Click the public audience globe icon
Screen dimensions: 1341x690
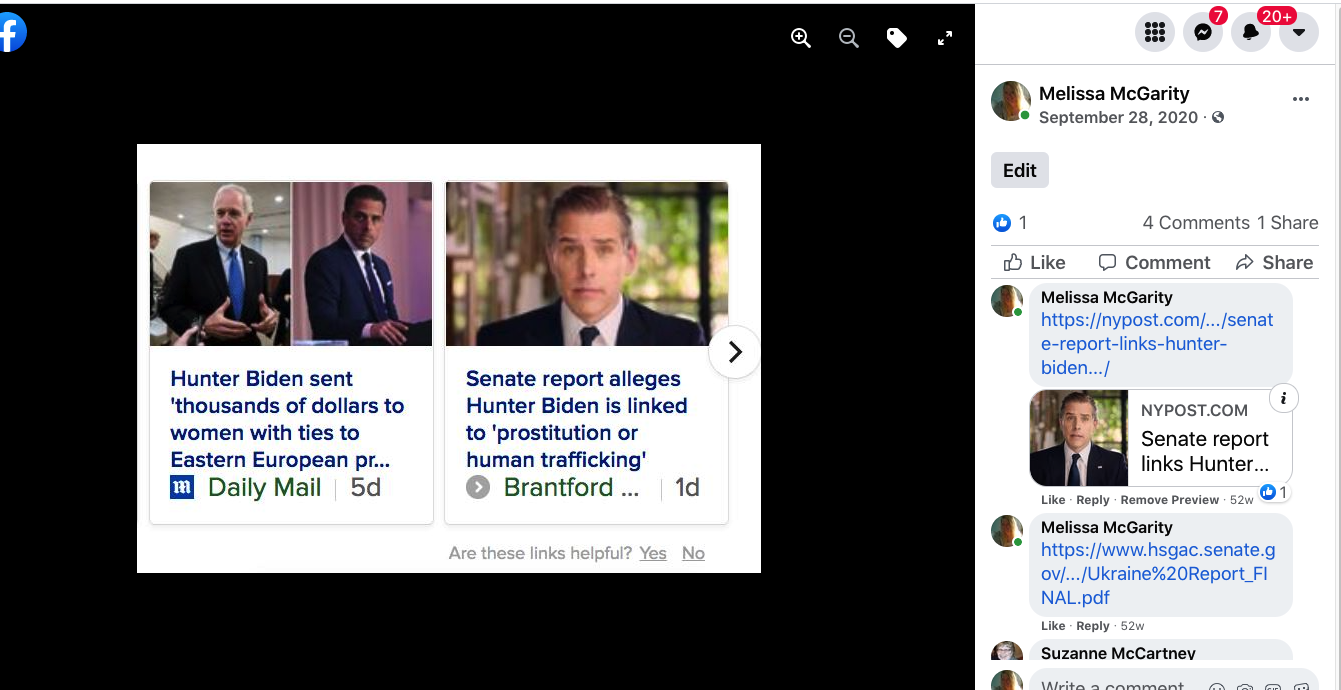point(1218,117)
